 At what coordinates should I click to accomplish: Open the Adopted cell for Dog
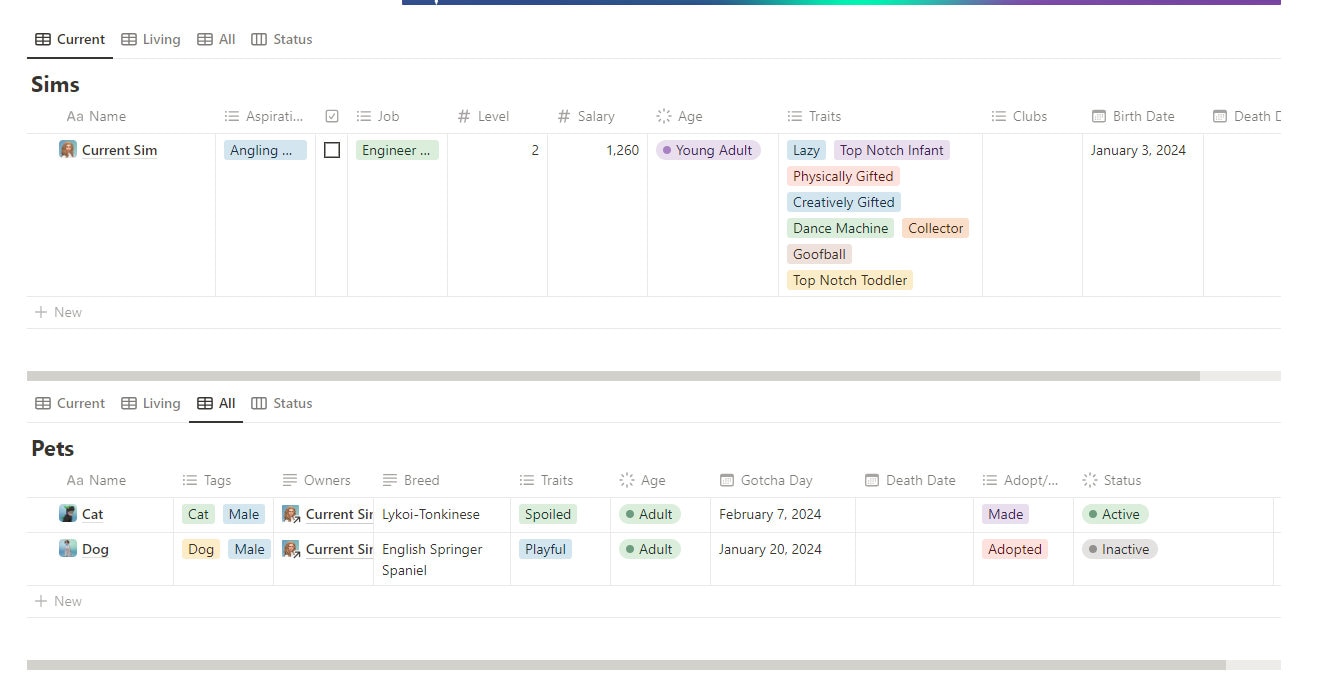point(1014,549)
